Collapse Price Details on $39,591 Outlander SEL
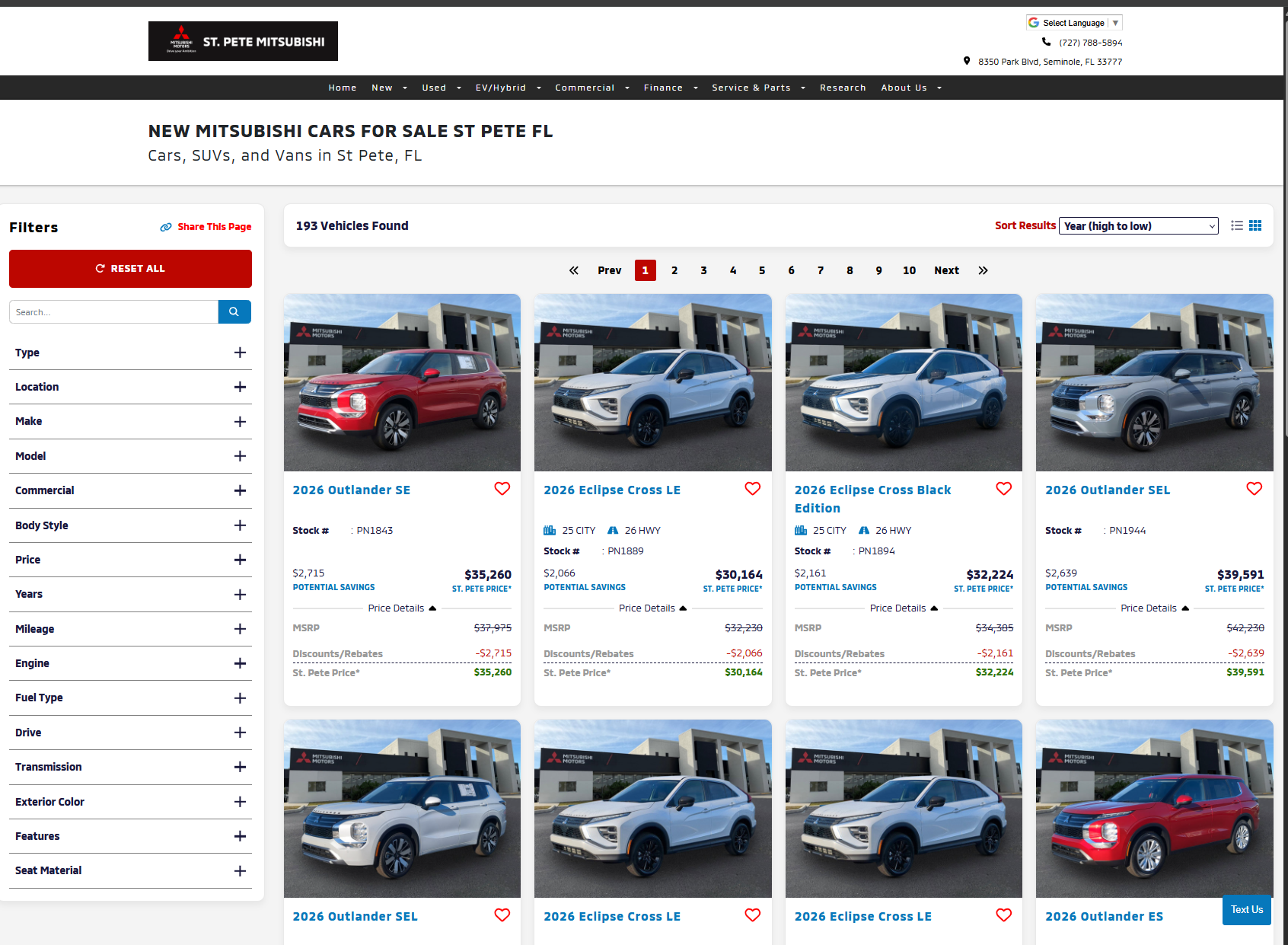The height and width of the screenshot is (945, 1288). pos(1155,608)
